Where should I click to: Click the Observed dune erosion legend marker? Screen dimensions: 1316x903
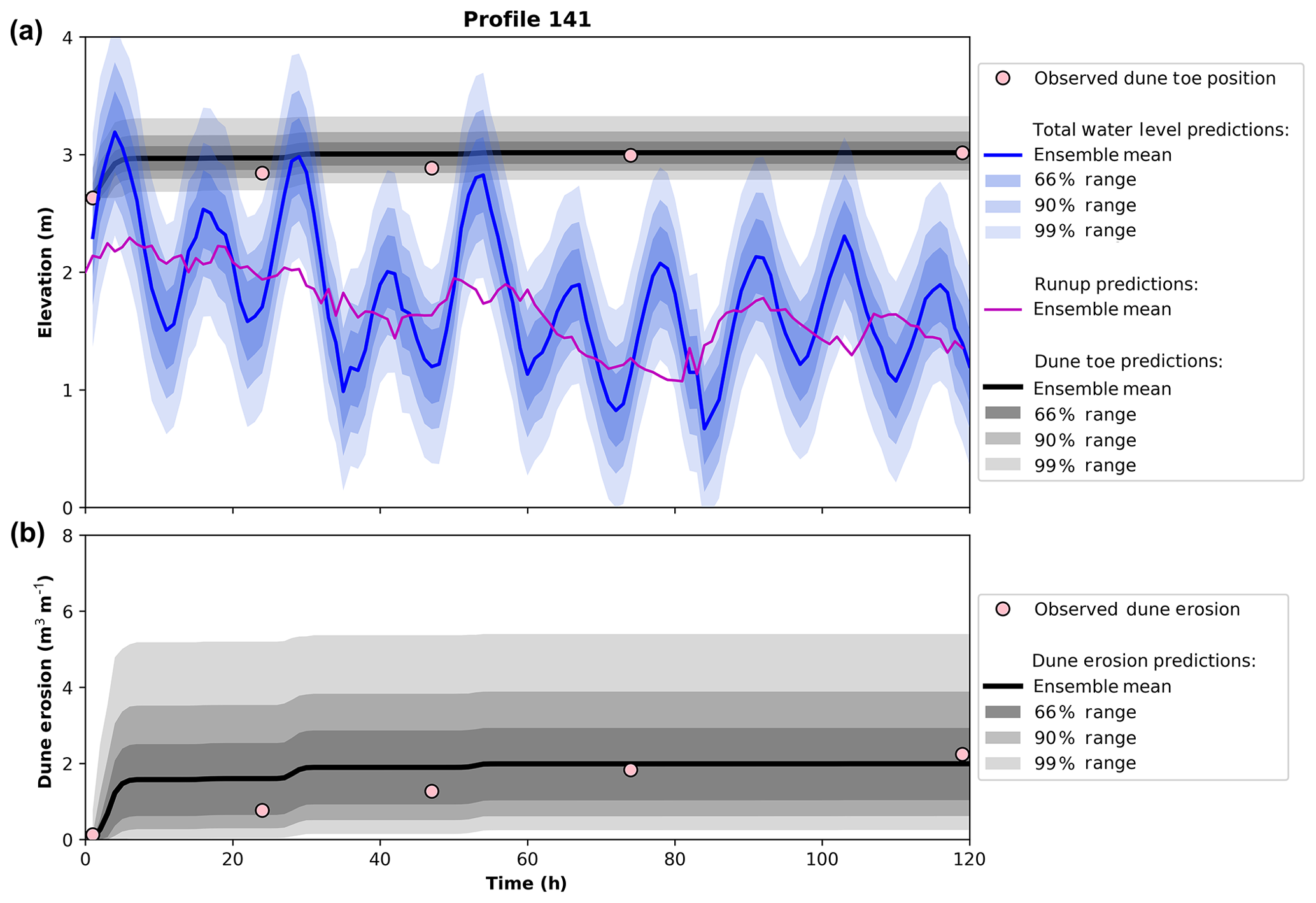(1003, 609)
